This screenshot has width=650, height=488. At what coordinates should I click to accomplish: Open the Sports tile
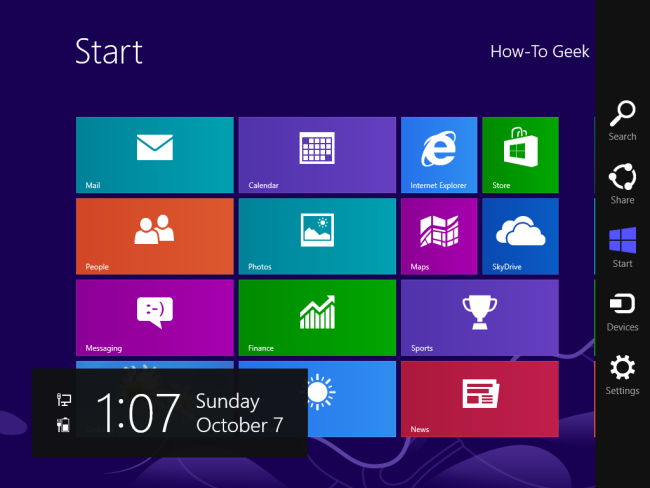[x=480, y=318]
